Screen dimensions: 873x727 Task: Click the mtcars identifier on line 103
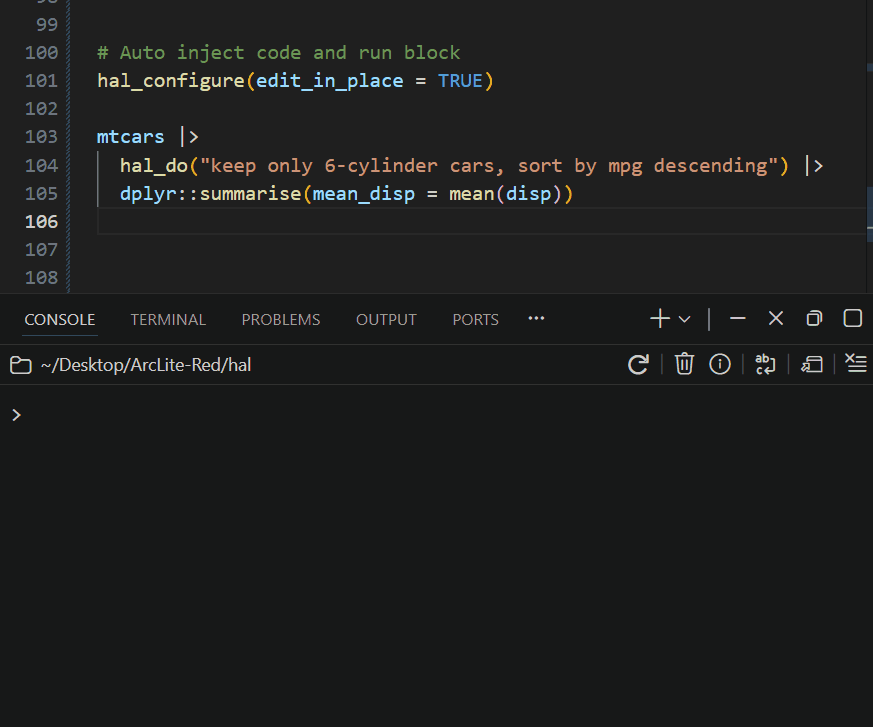(131, 137)
